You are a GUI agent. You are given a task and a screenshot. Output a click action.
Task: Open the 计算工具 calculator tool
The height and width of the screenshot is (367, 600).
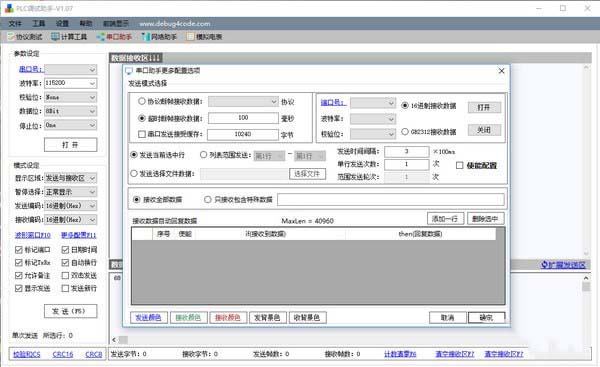click(x=69, y=37)
